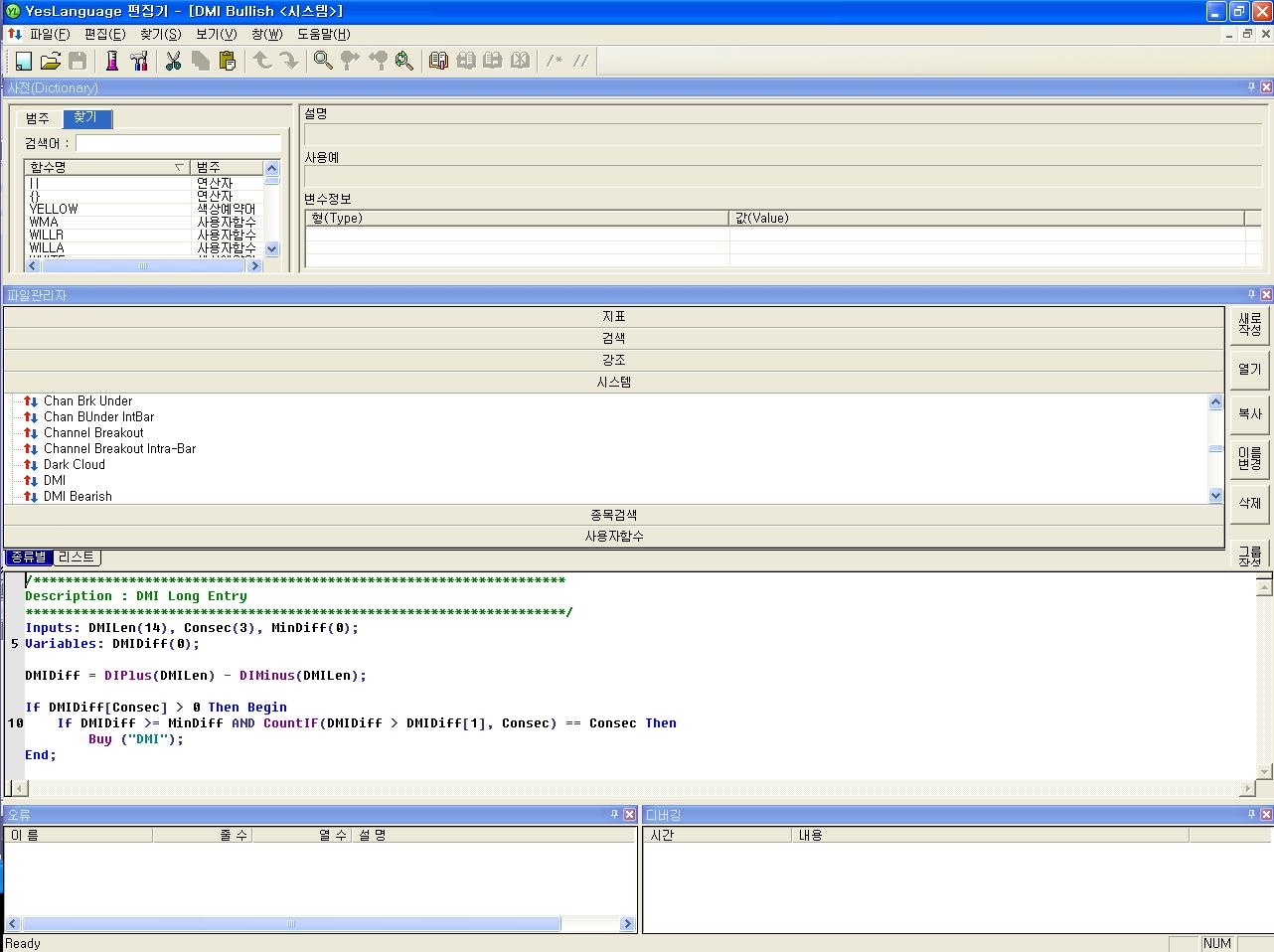Pin the 사전(Dictionary) panel
Image resolution: width=1274 pixels, height=952 pixels.
tap(1251, 87)
